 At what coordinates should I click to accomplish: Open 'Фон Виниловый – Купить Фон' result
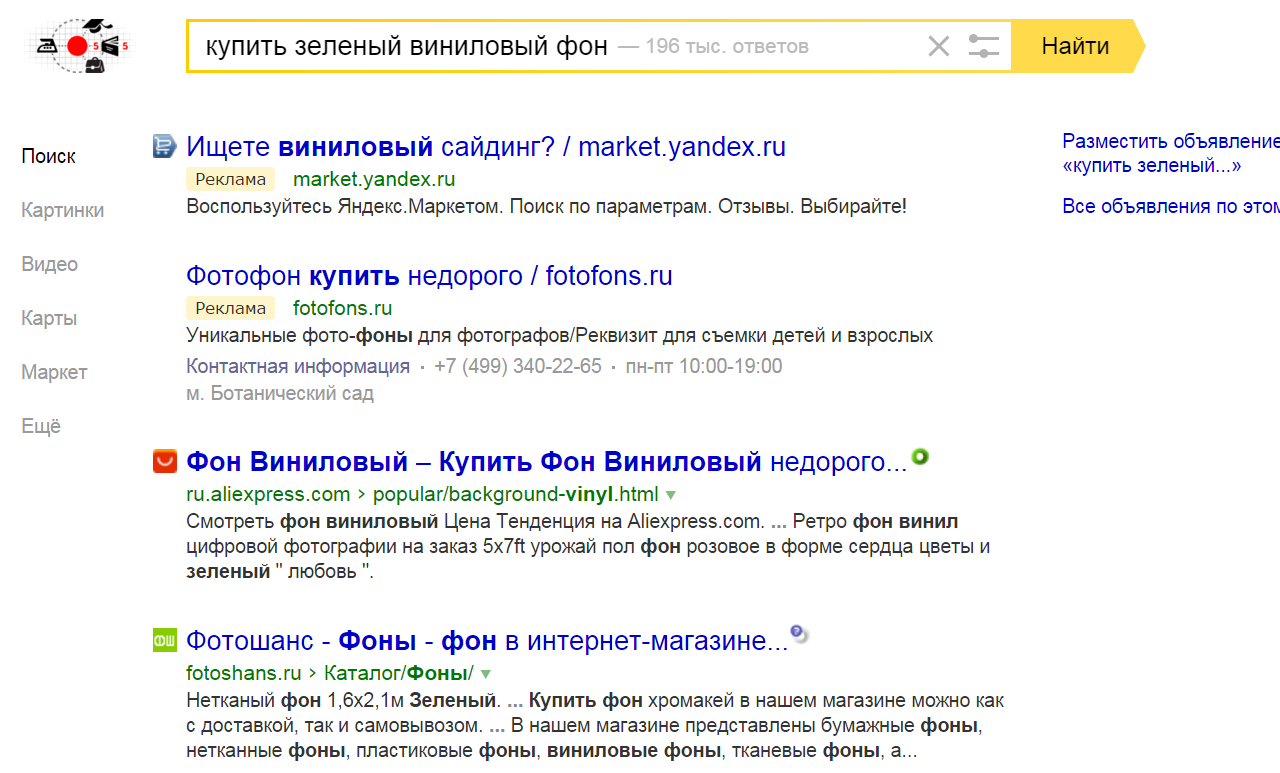546,462
